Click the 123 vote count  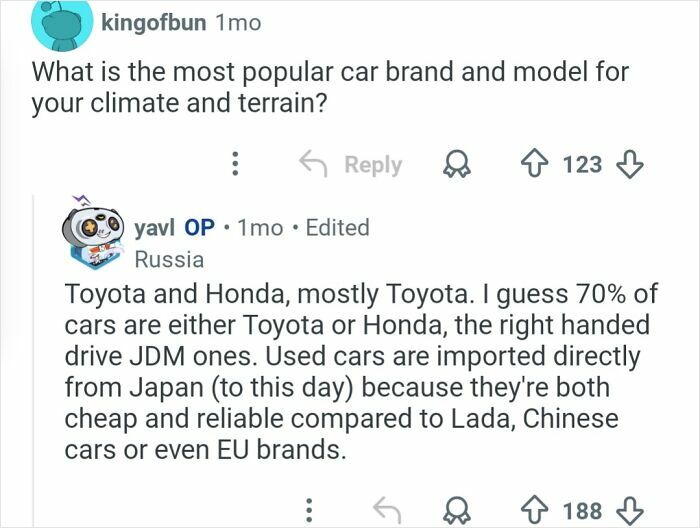[x=582, y=164]
